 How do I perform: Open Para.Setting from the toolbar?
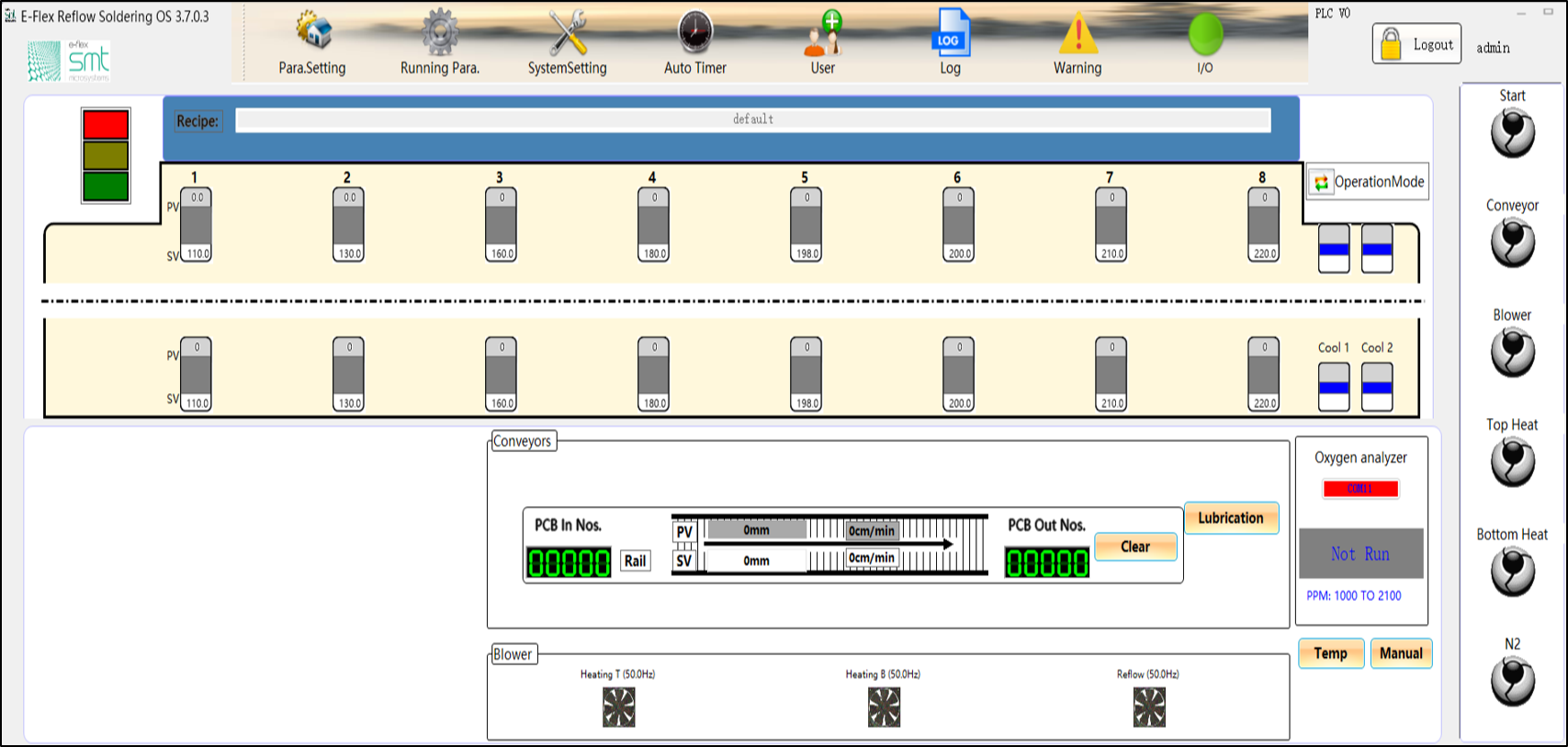[x=312, y=43]
